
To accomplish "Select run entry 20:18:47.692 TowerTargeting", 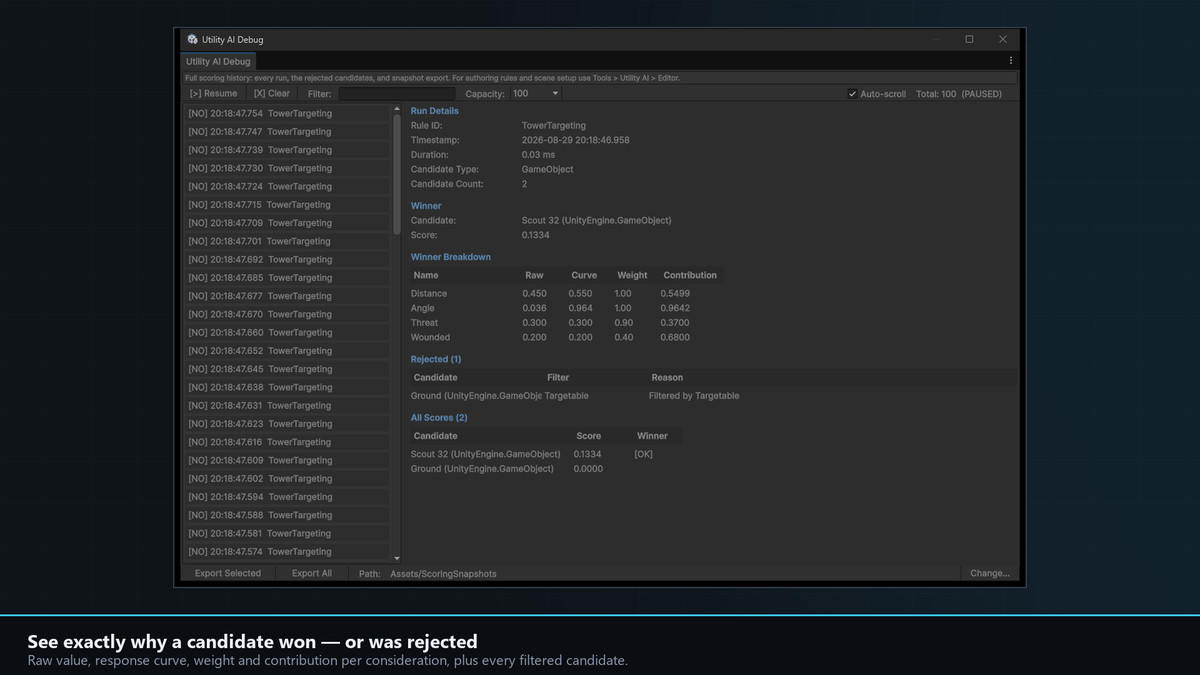I will pyautogui.click(x=287, y=259).
